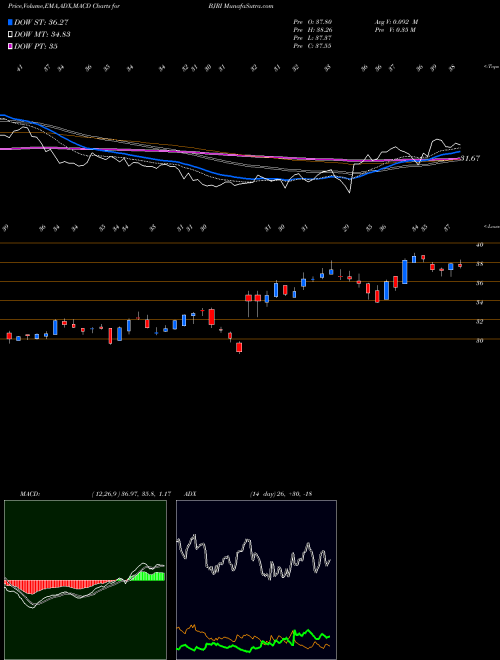This screenshot has width=500, height=660.
Task: Select the 'DOW ST: 36.27' legend text
Action: pyautogui.click(x=41, y=22)
